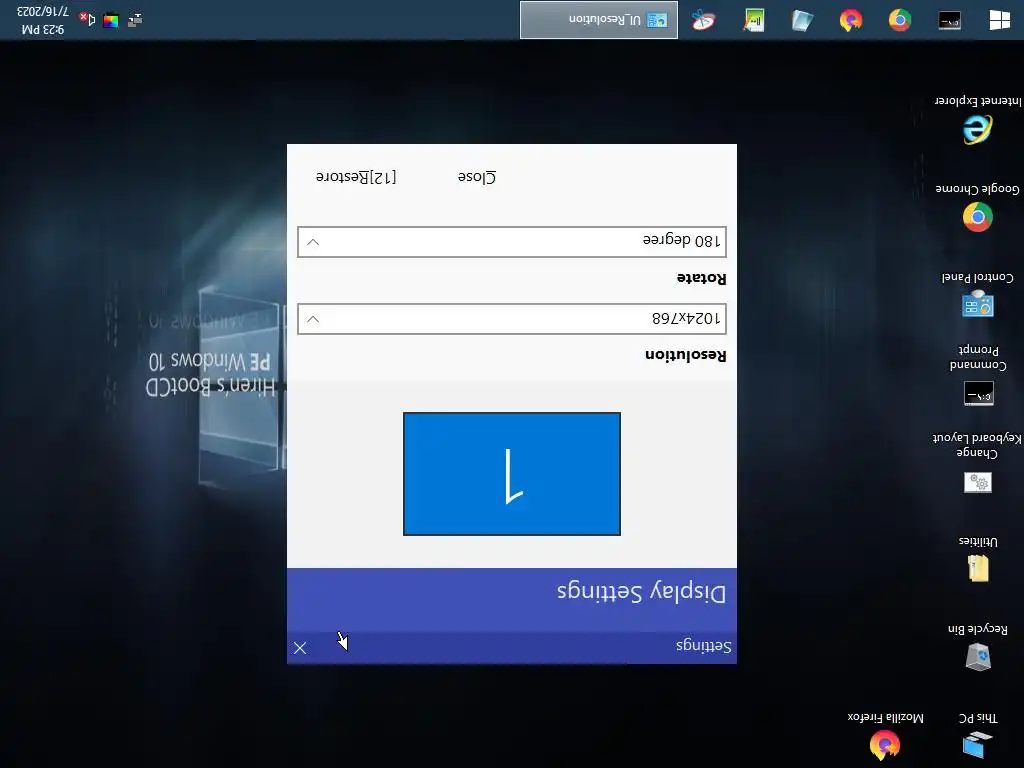Click the muted volume tray icon

tap(88, 20)
